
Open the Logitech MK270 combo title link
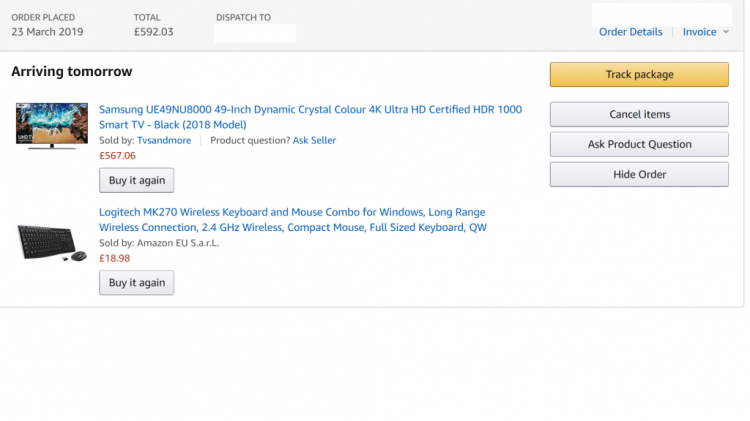[x=293, y=220]
